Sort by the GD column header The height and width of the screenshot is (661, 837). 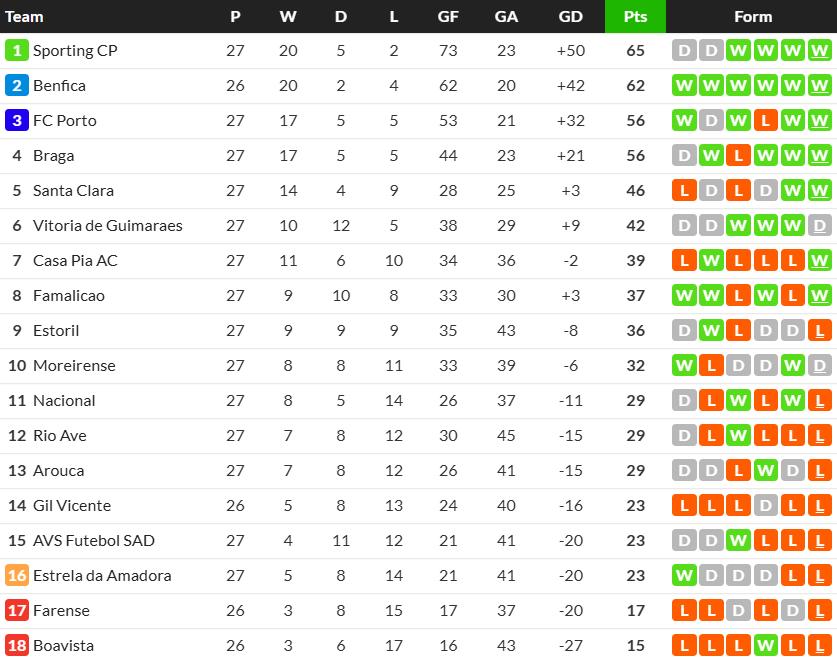570,17
